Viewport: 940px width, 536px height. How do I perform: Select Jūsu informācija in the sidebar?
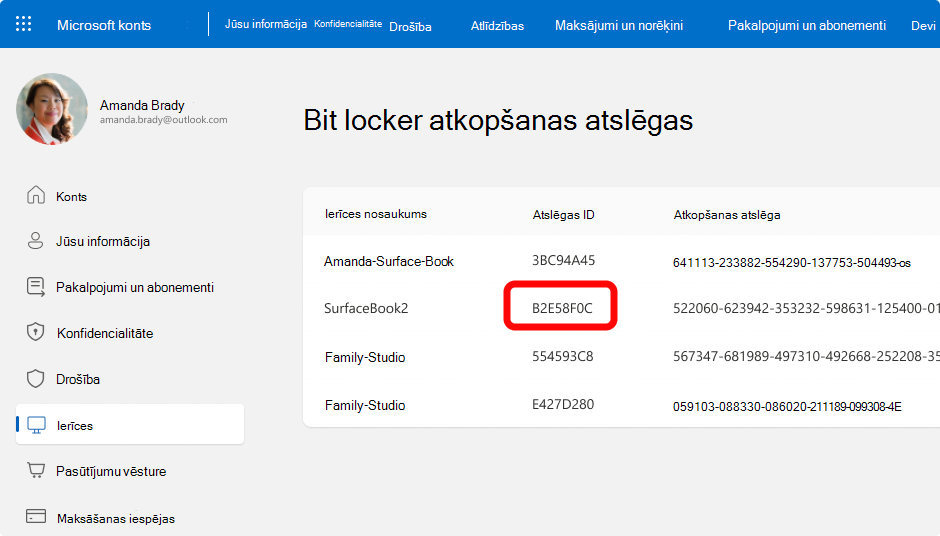pos(103,242)
